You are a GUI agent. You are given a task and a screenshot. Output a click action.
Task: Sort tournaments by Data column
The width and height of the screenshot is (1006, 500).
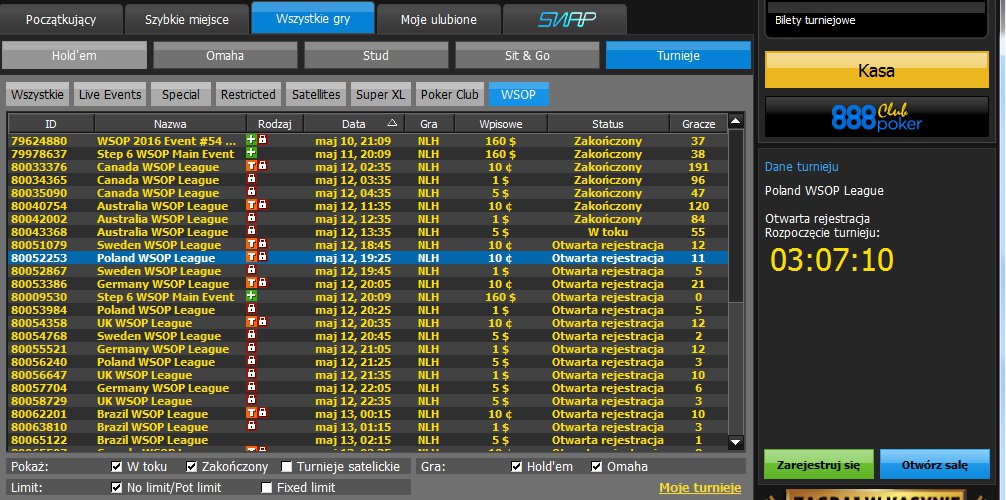pos(354,123)
